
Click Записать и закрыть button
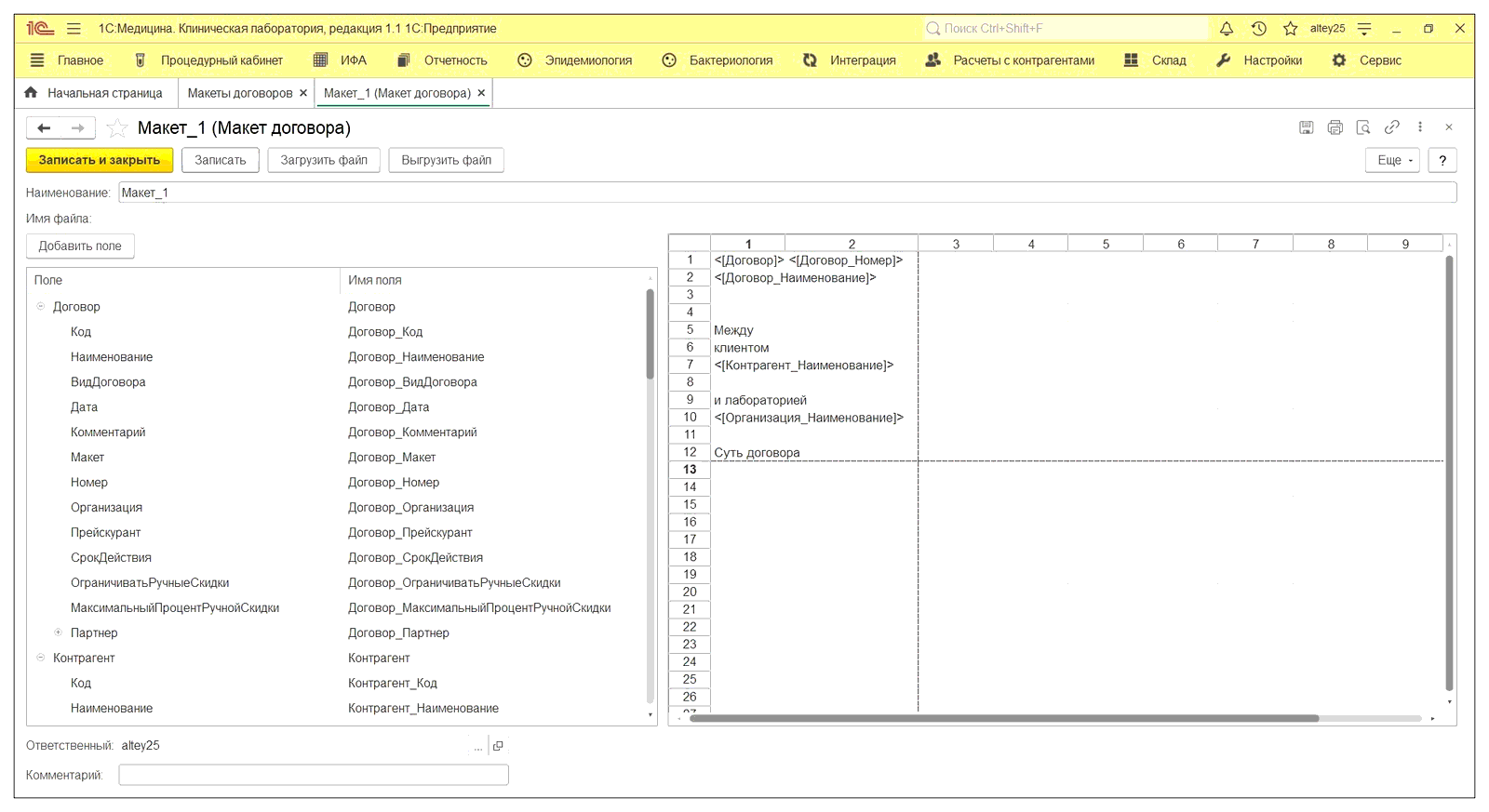pos(100,160)
